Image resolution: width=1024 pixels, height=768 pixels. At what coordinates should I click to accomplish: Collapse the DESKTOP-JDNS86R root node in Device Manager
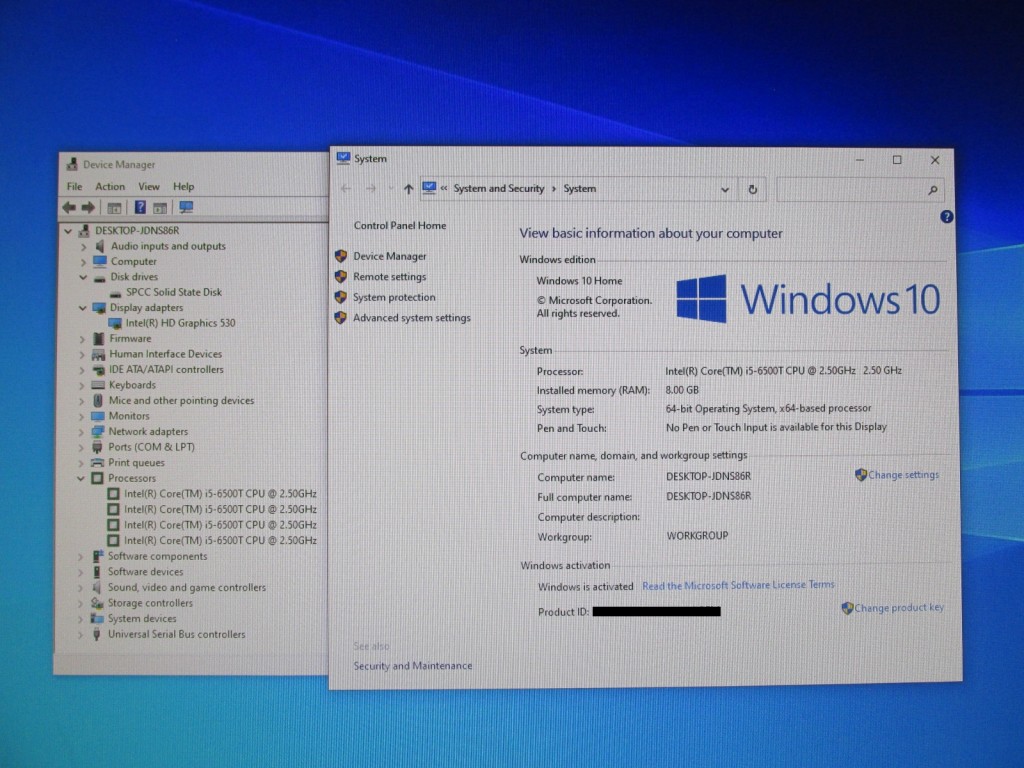[x=68, y=231]
